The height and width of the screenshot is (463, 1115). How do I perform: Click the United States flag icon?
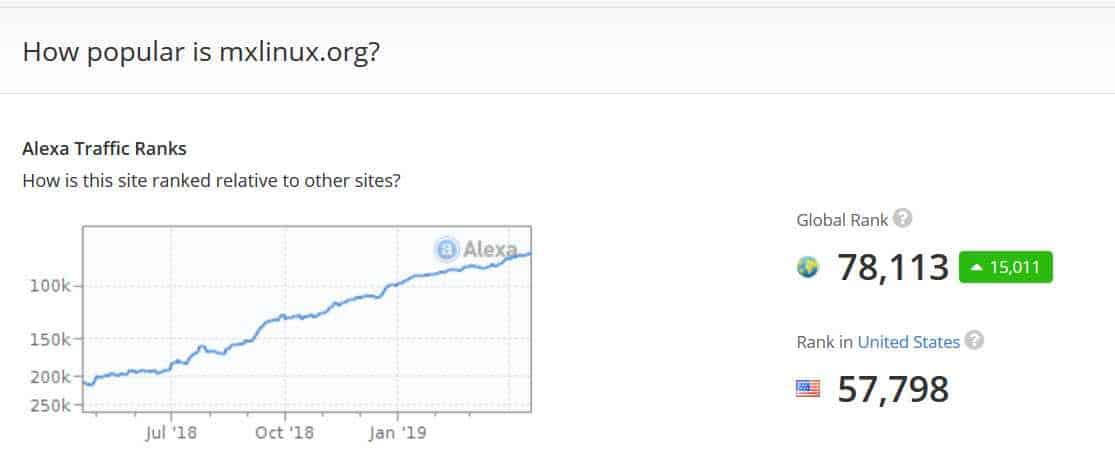[808, 388]
